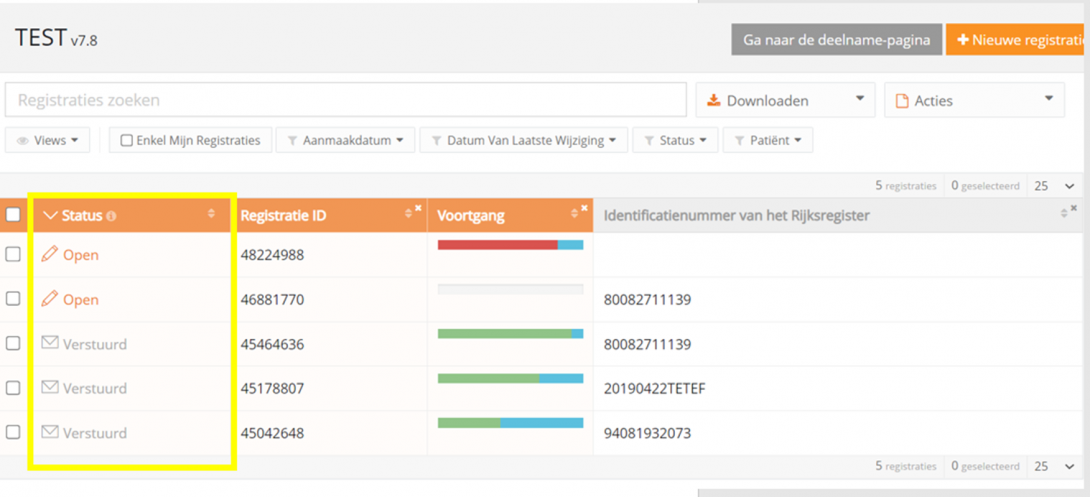This screenshot has width=1090, height=497.
Task: Remove the Registratie ID column via x icon
Action: pos(418,209)
